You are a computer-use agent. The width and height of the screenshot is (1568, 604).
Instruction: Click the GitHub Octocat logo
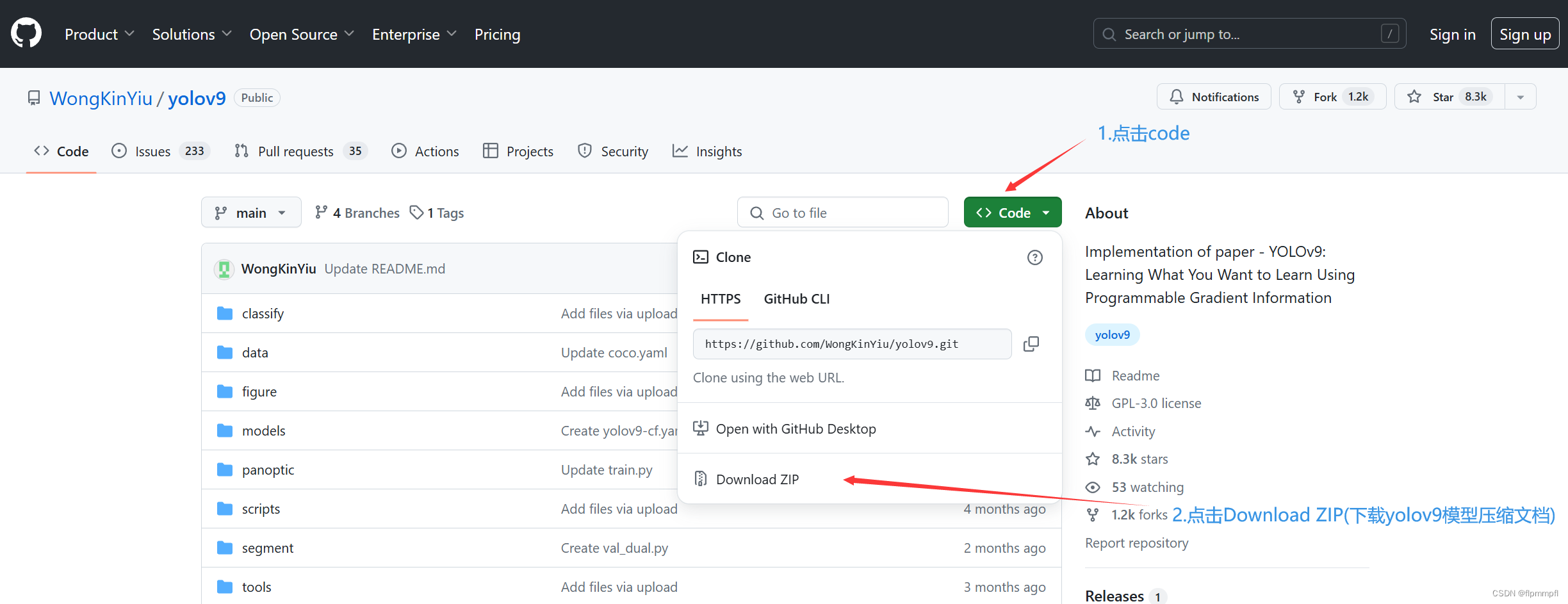pyautogui.click(x=26, y=33)
